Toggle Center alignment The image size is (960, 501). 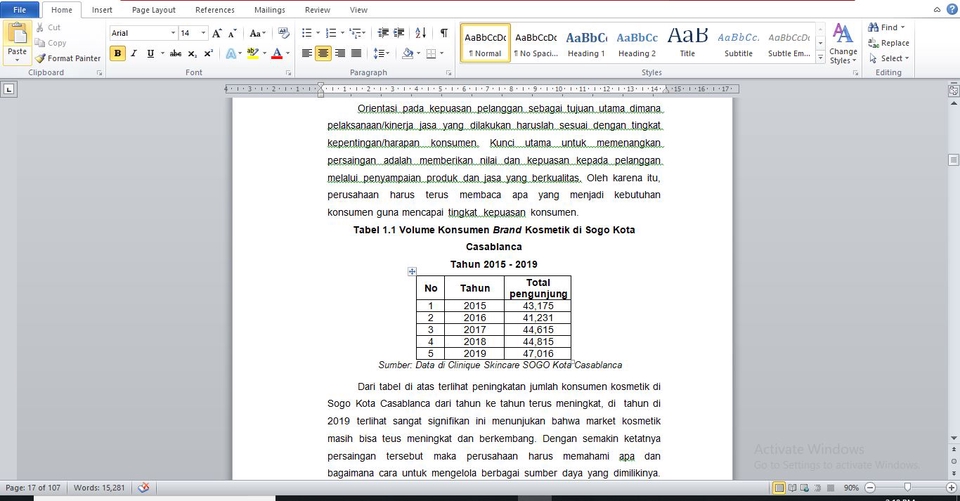click(x=323, y=53)
